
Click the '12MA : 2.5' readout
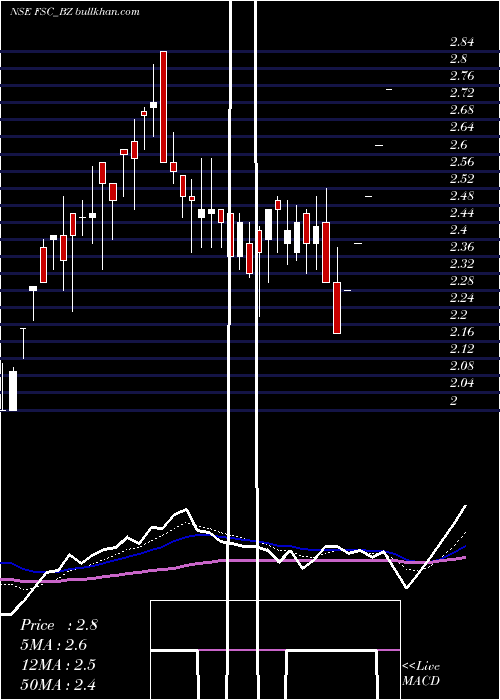(58, 664)
